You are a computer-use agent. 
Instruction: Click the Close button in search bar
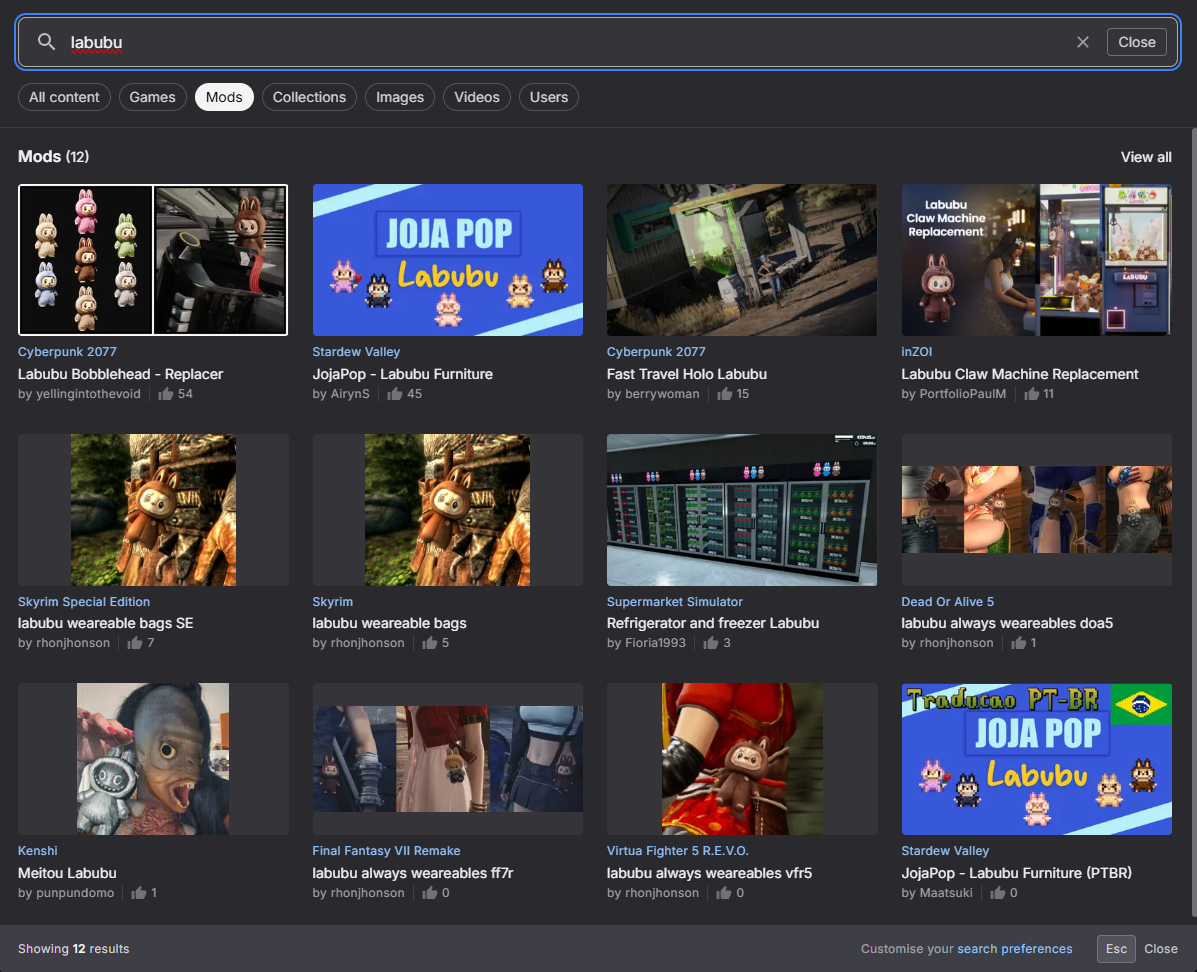tap(1137, 42)
